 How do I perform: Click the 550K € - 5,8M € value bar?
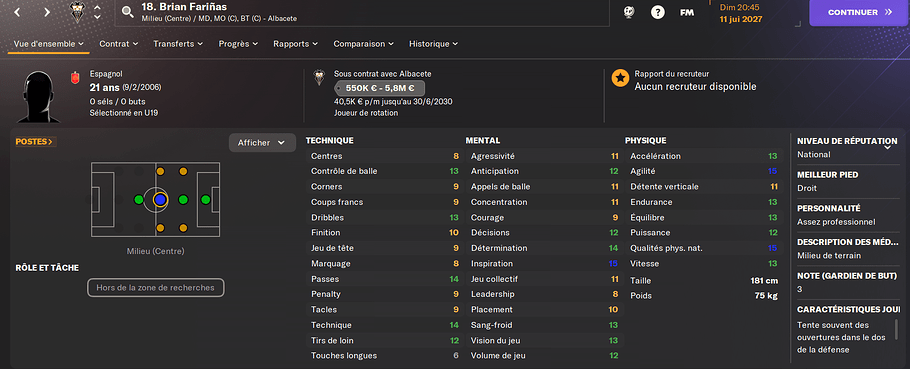[380, 89]
